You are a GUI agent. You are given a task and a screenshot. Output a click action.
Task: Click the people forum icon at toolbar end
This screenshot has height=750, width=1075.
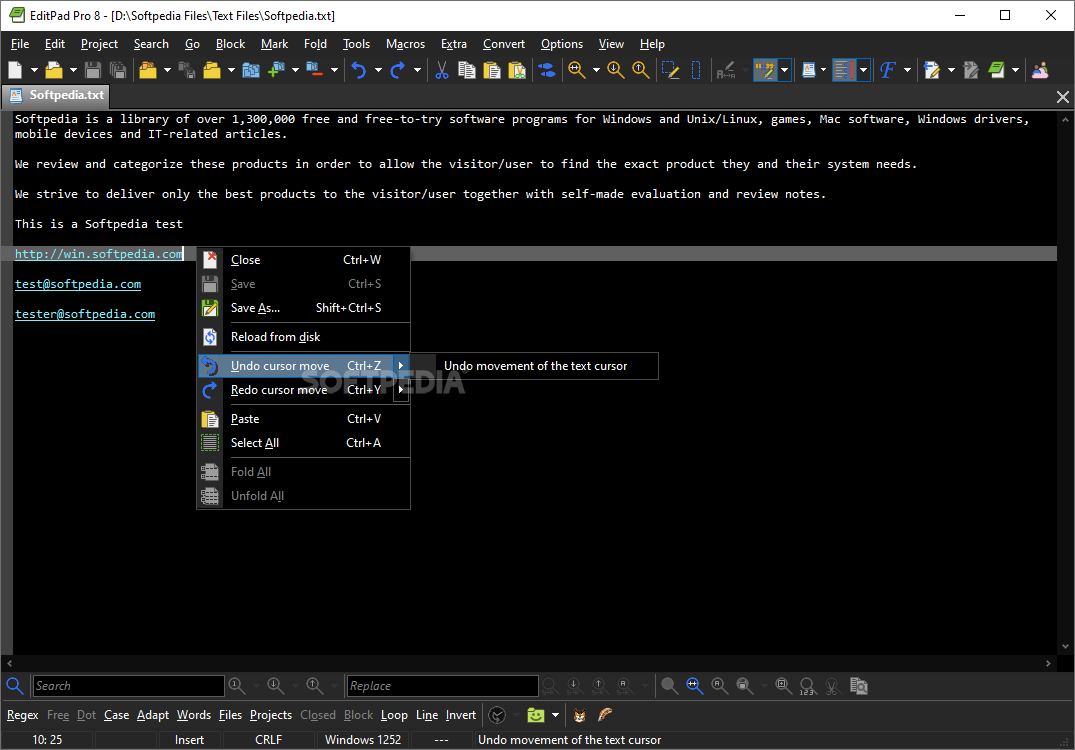1040,70
